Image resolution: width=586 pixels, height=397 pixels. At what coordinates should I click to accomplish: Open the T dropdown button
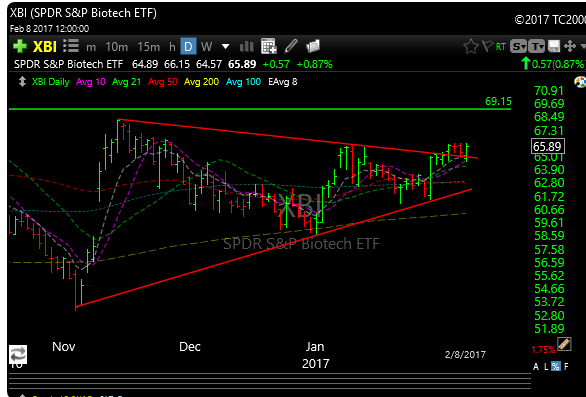click(x=536, y=46)
